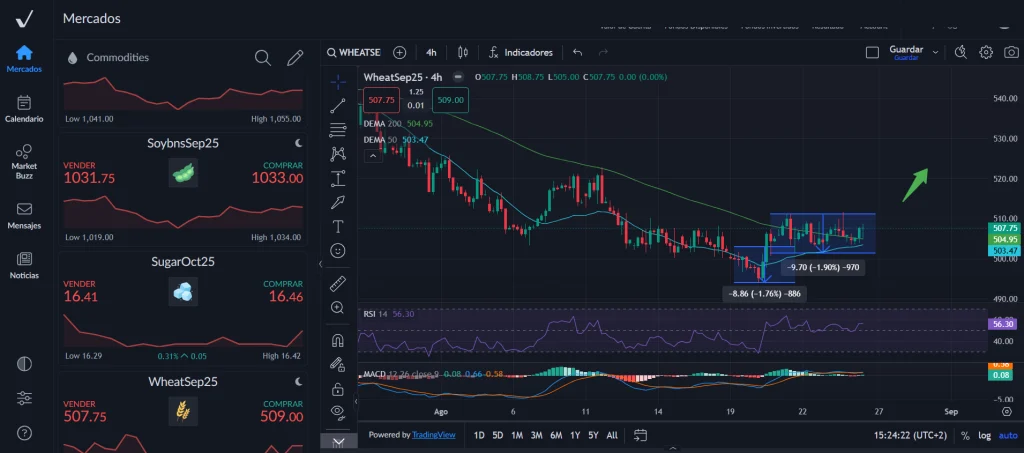Click the WHEATSE symbol search field
The width and height of the screenshot is (1024, 453).
pos(360,52)
